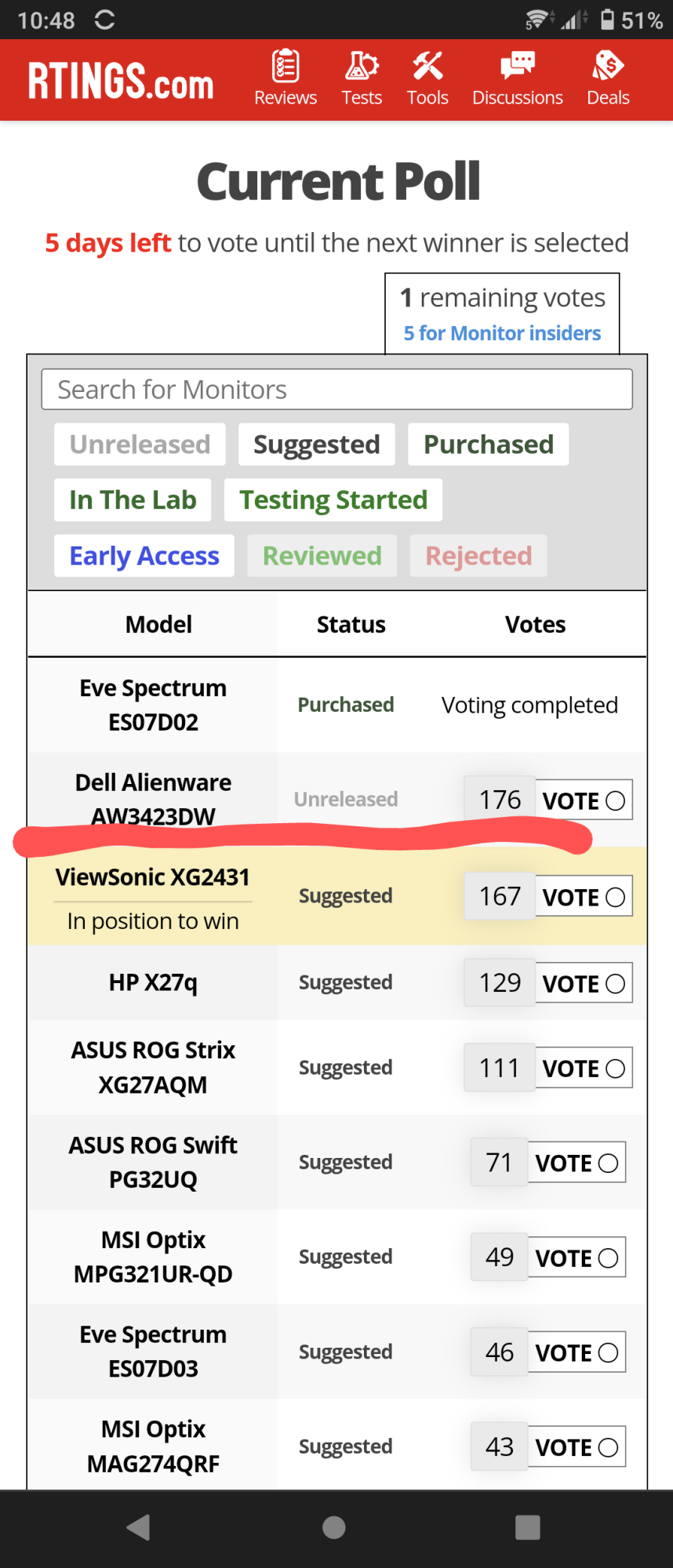Screen dimensions: 673x1568
Task: Open the Tools hammer and wrench icon
Action: 427,67
